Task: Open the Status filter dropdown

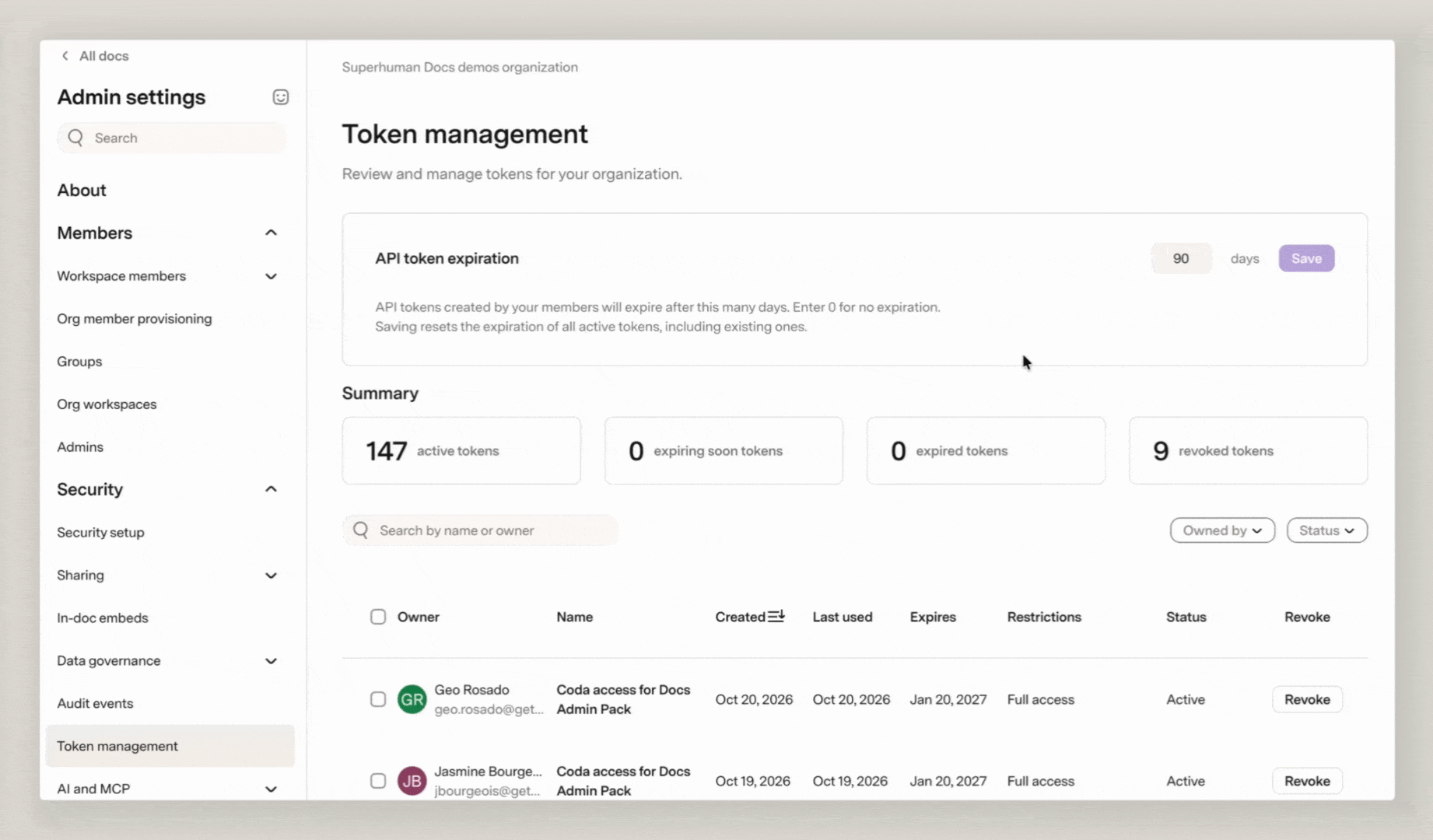Action: [1326, 530]
